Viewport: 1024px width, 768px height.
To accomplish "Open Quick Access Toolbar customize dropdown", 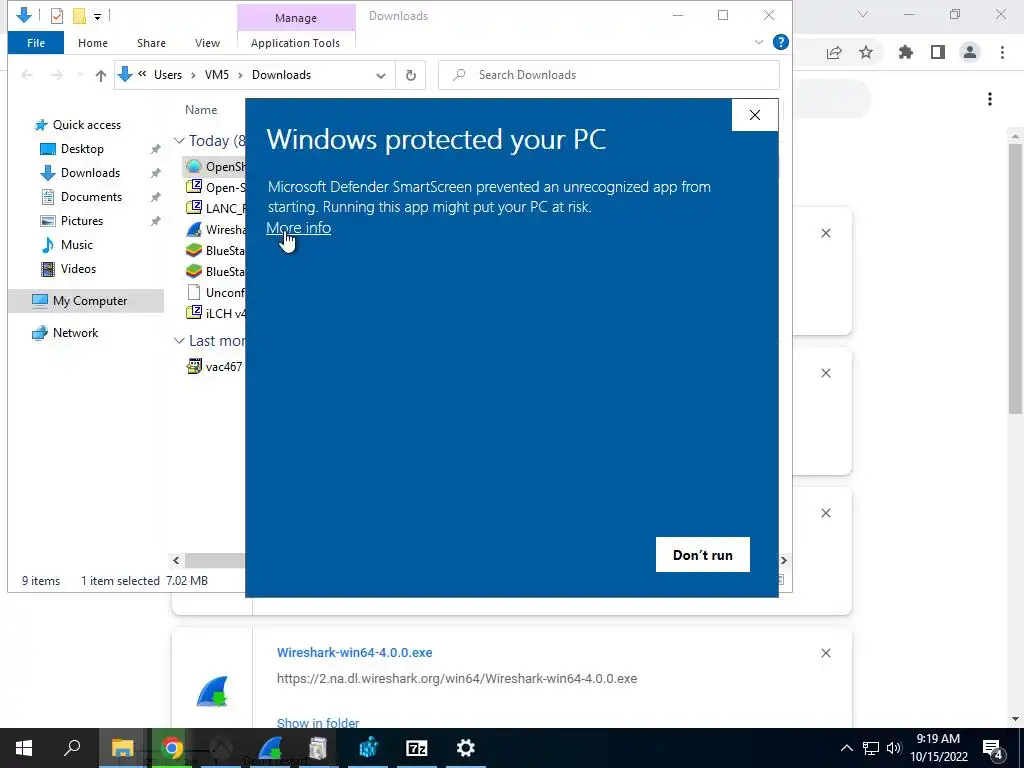I will (97, 16).
